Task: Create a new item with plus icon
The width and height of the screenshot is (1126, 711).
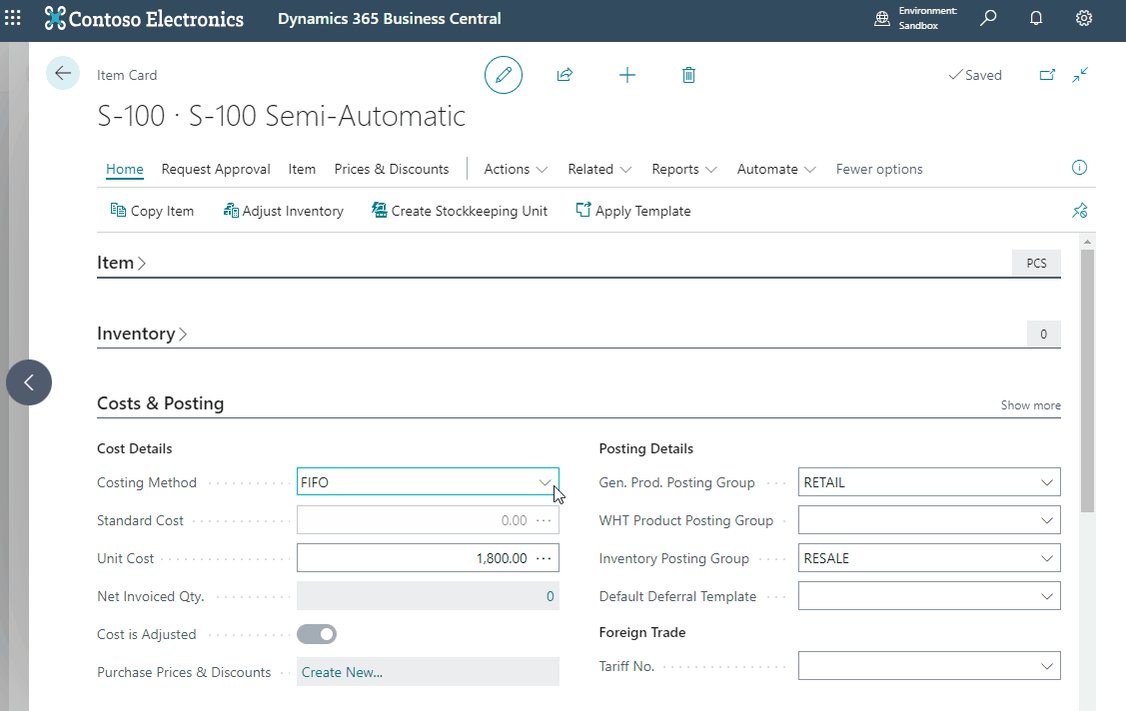Action: (x=627, y=75)
